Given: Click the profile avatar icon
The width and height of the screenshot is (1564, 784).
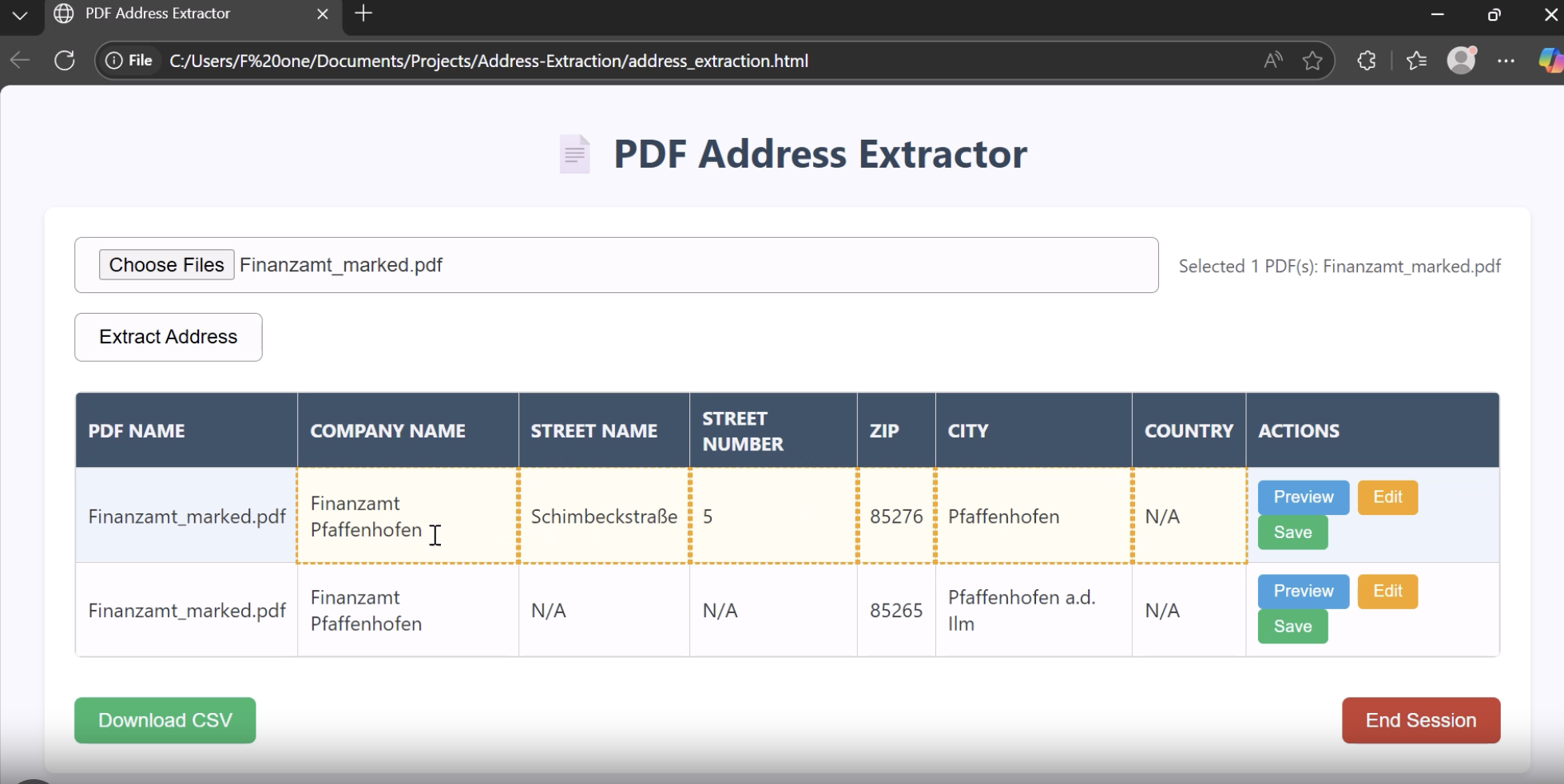Looking at the screenshot, I should point(1462,61).
